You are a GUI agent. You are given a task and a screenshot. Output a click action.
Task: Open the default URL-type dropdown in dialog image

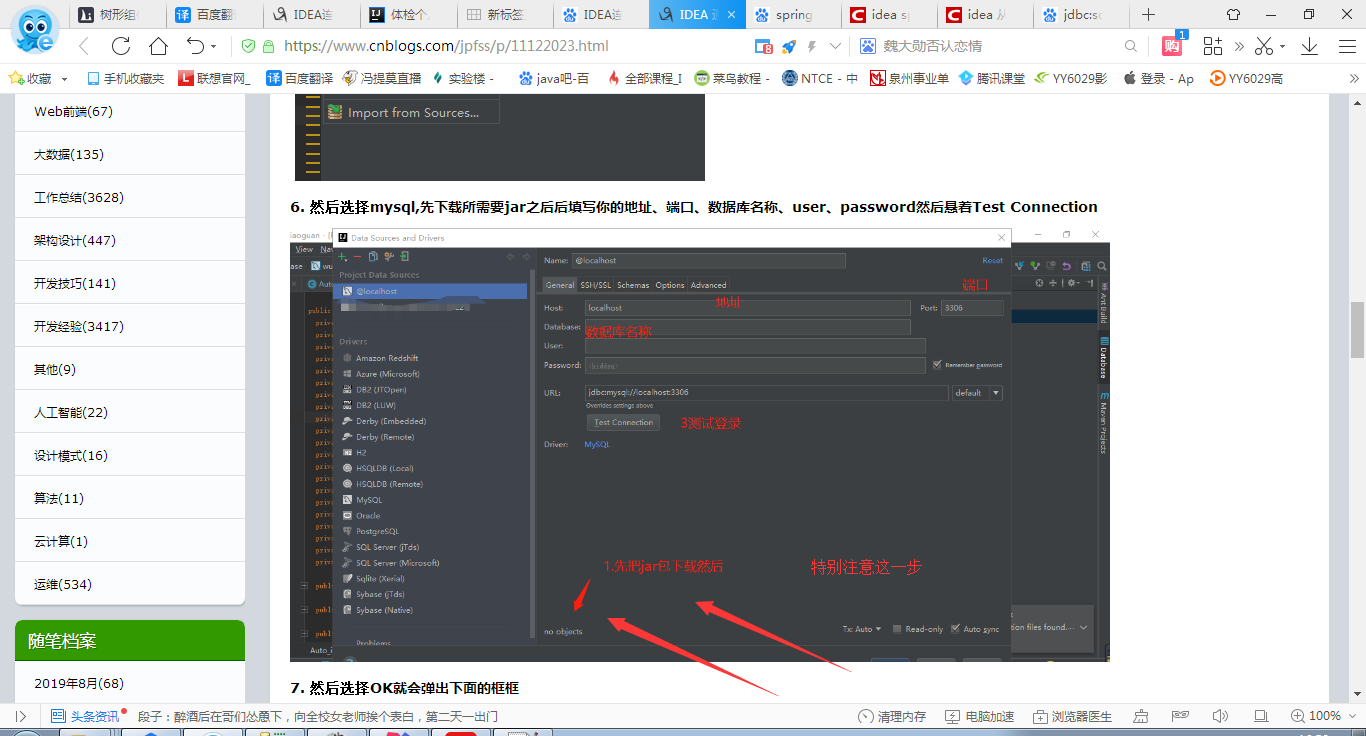pos(977,393)
